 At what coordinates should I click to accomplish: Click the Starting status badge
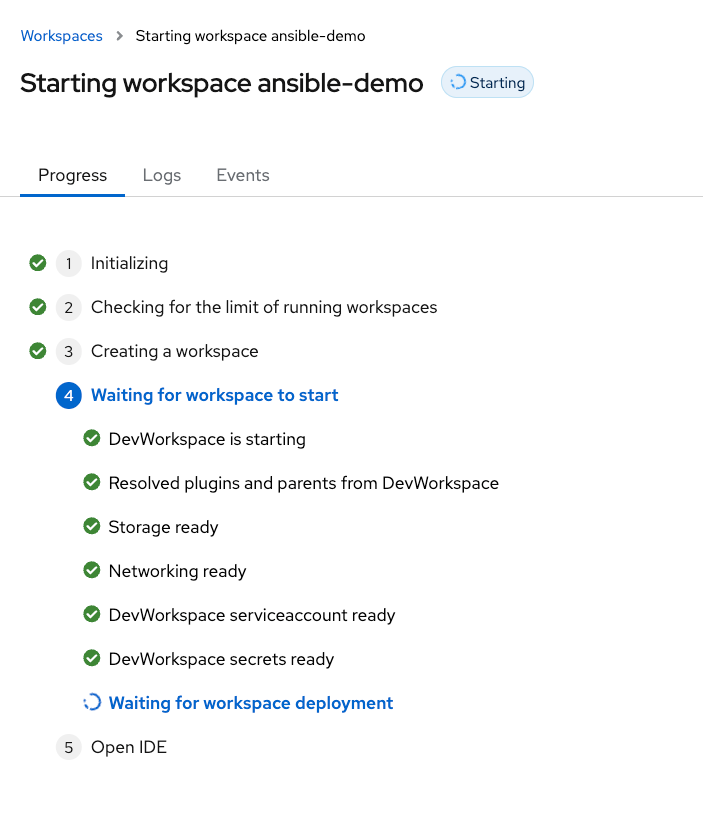click(487, 82)
